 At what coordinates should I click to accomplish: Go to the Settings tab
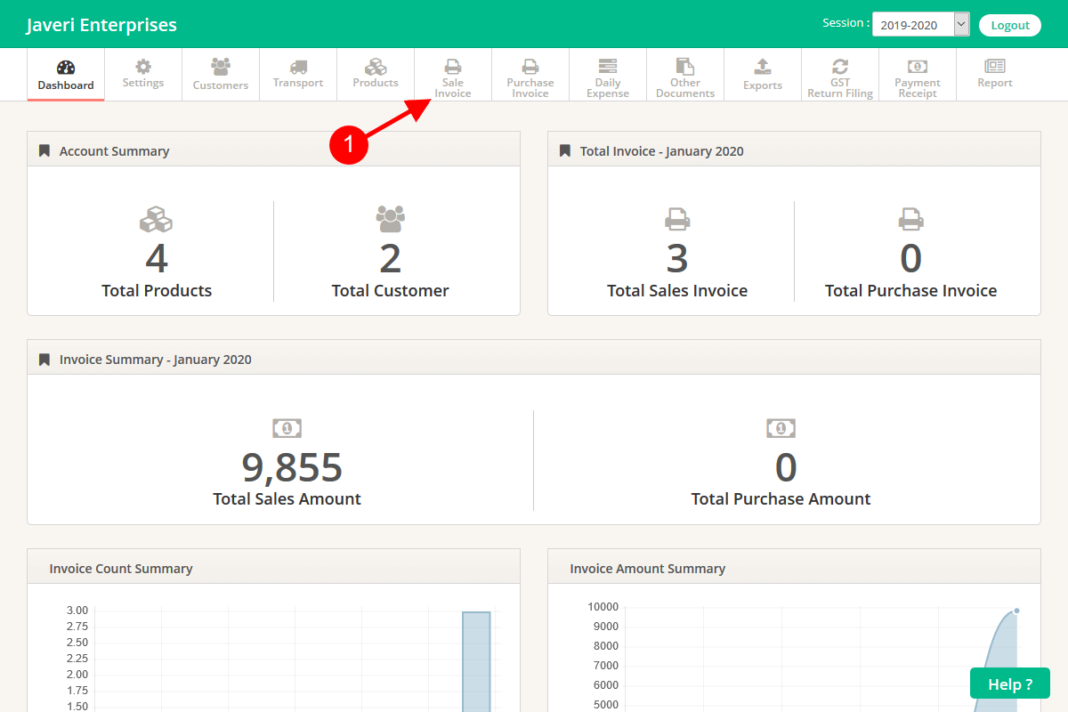(x=142, y=74)
